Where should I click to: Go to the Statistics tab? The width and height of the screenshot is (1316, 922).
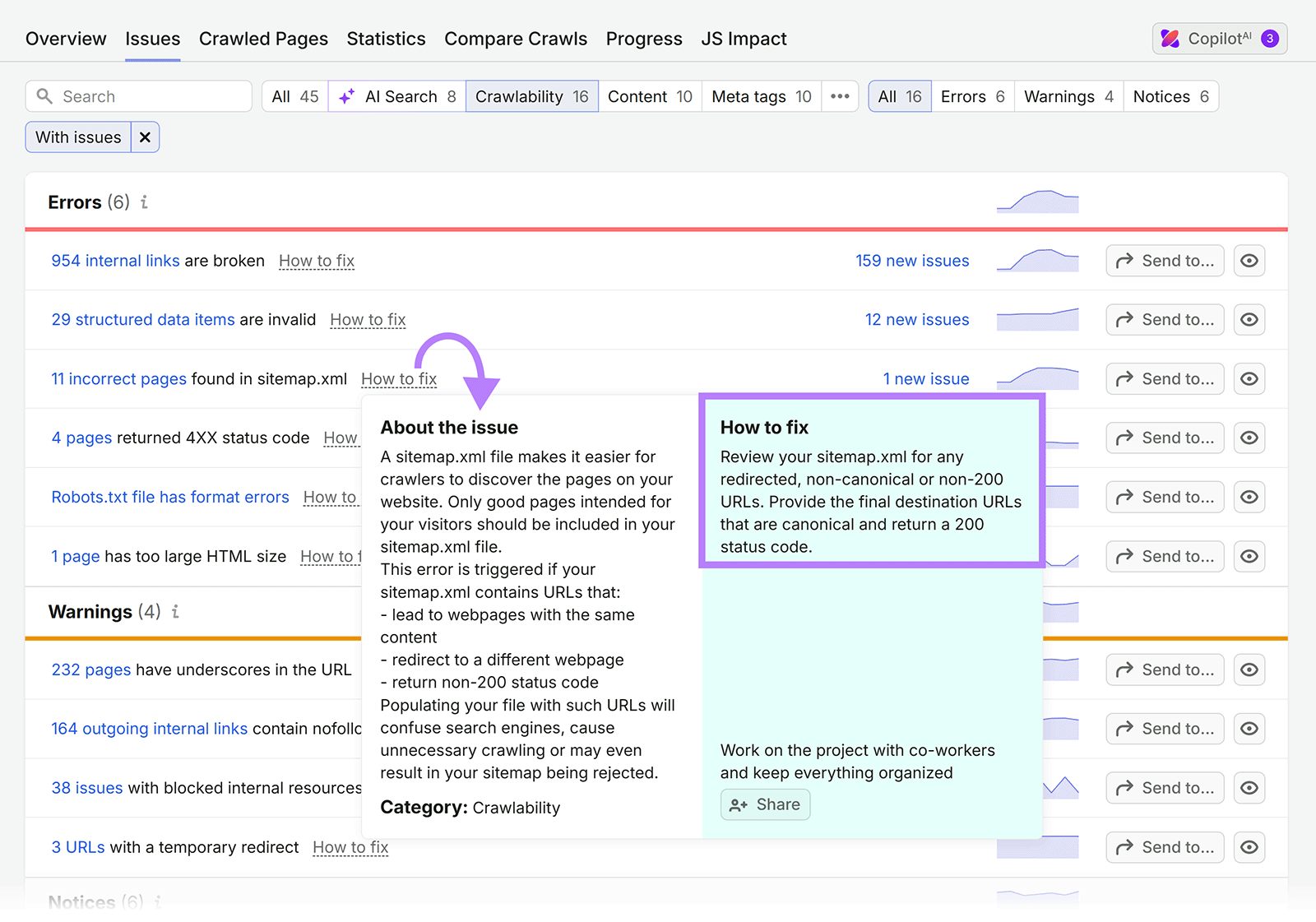pos(386,39)
